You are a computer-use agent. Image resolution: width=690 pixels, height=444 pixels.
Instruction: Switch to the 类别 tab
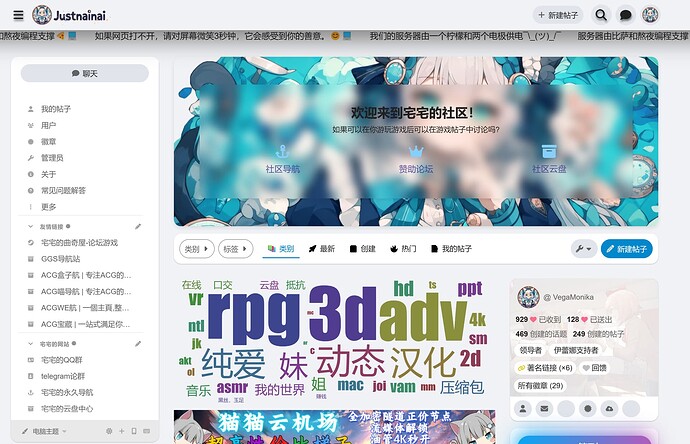tap(281, 249)
